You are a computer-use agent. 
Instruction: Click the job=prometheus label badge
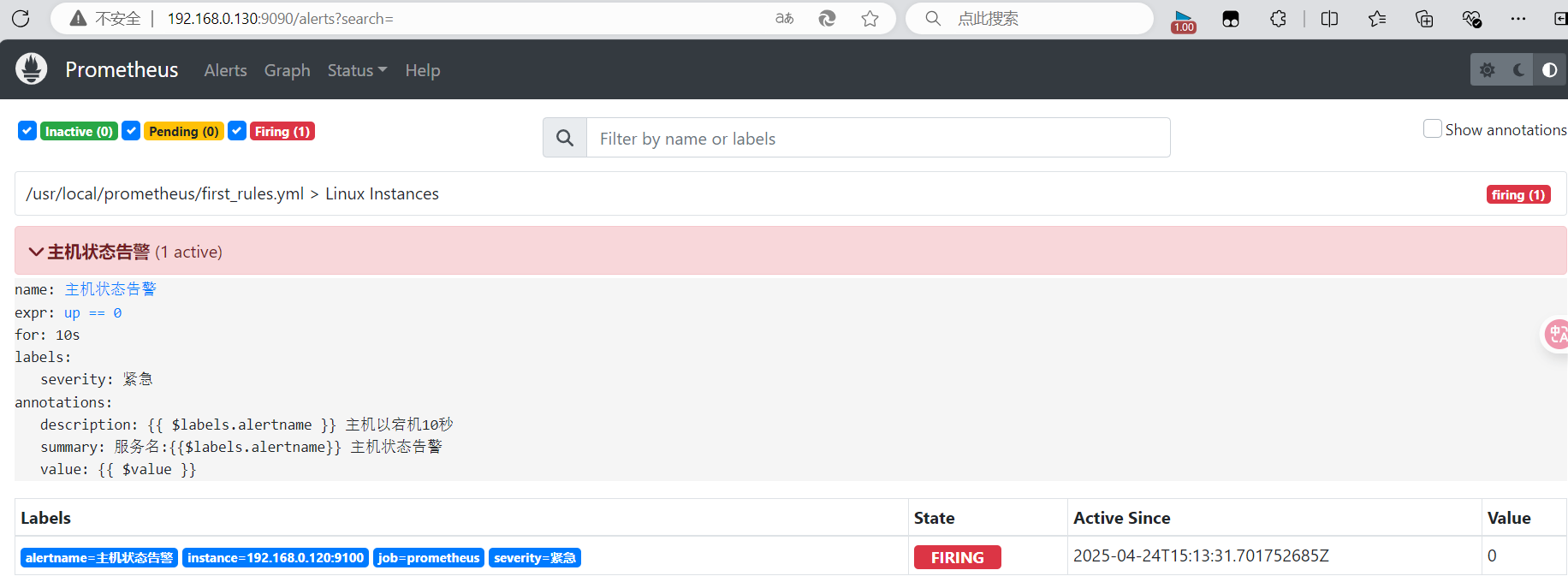(x=429, y=557)
